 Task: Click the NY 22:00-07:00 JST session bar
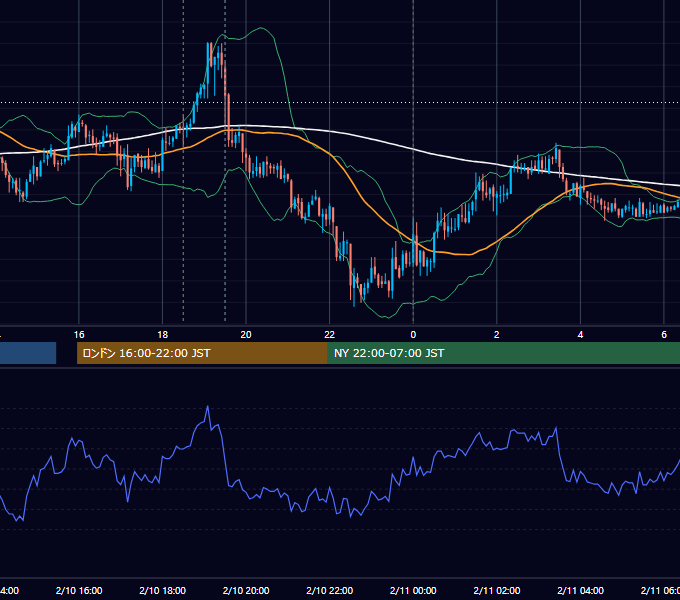coord(503,353)
